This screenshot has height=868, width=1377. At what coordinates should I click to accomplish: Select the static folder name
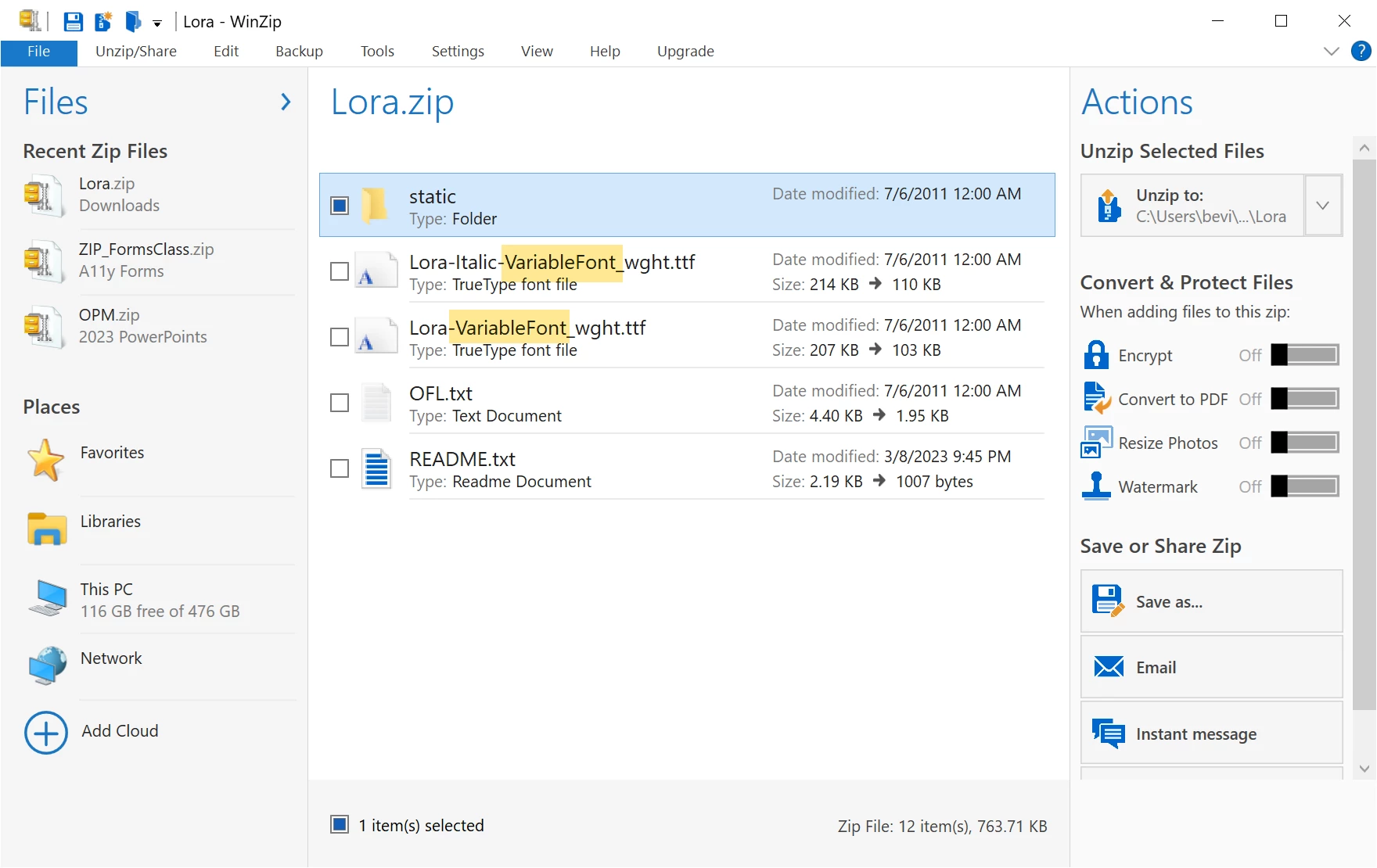pyautogui.click(x=433, y=196)
